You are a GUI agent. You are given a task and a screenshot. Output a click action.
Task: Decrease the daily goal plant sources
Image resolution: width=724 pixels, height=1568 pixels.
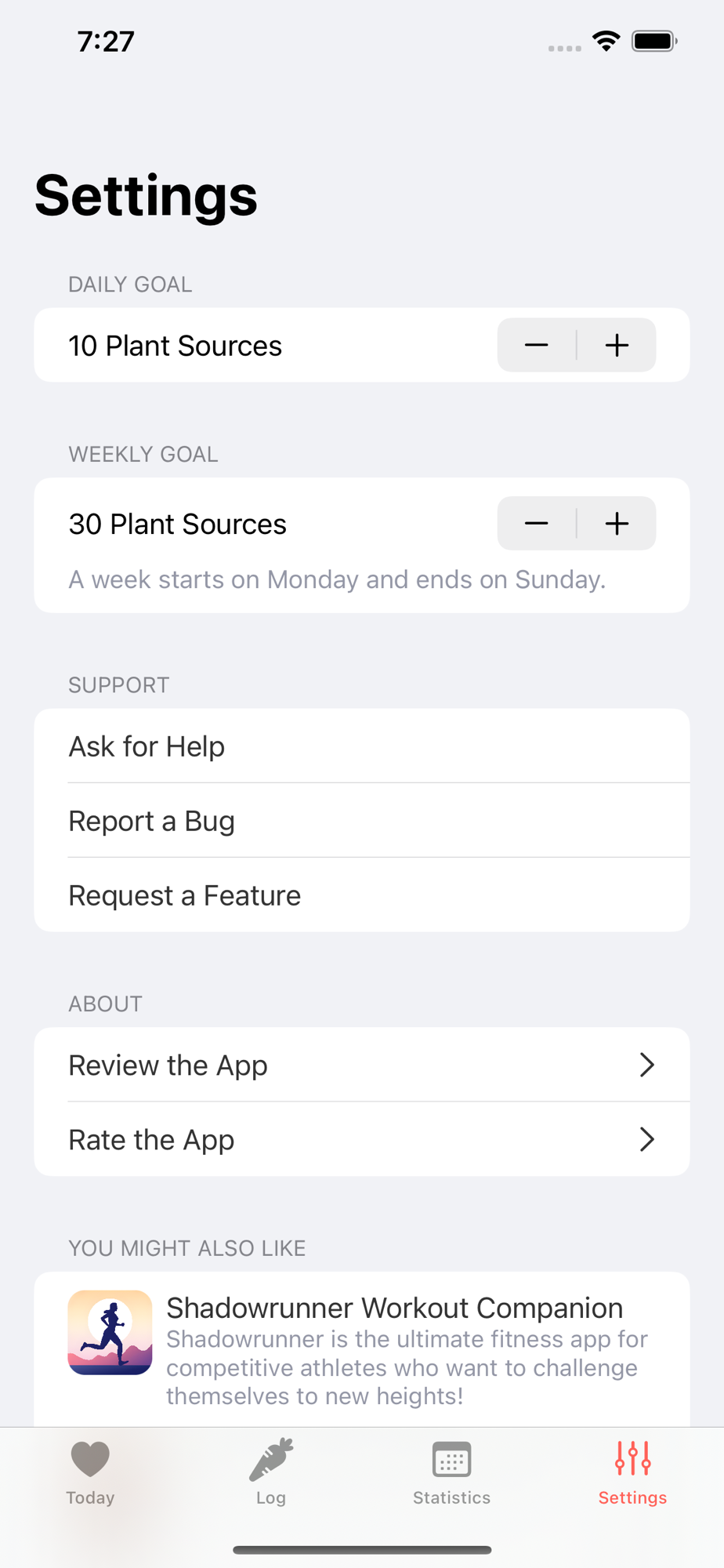pos(537,345)
